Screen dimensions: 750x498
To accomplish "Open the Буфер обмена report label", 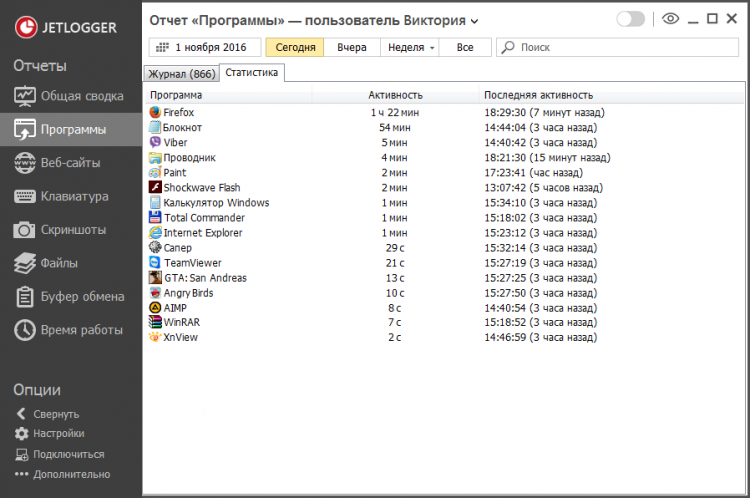I will [x=82, y=297].
